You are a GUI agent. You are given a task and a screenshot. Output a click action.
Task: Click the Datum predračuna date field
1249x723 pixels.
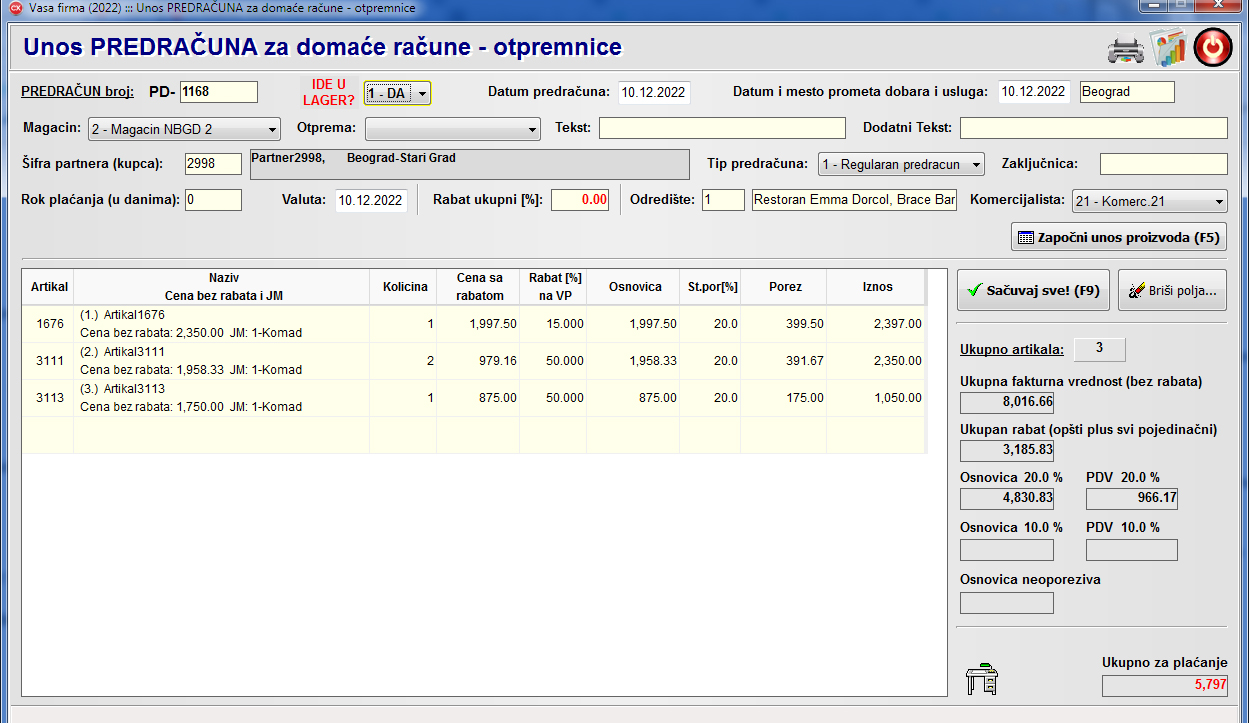(x=654, y=92)
